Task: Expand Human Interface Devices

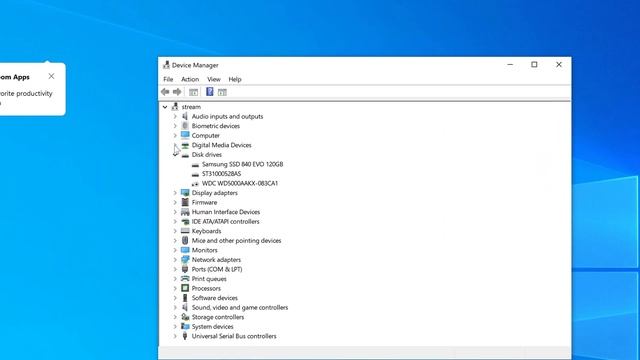Action: [175, 212]
